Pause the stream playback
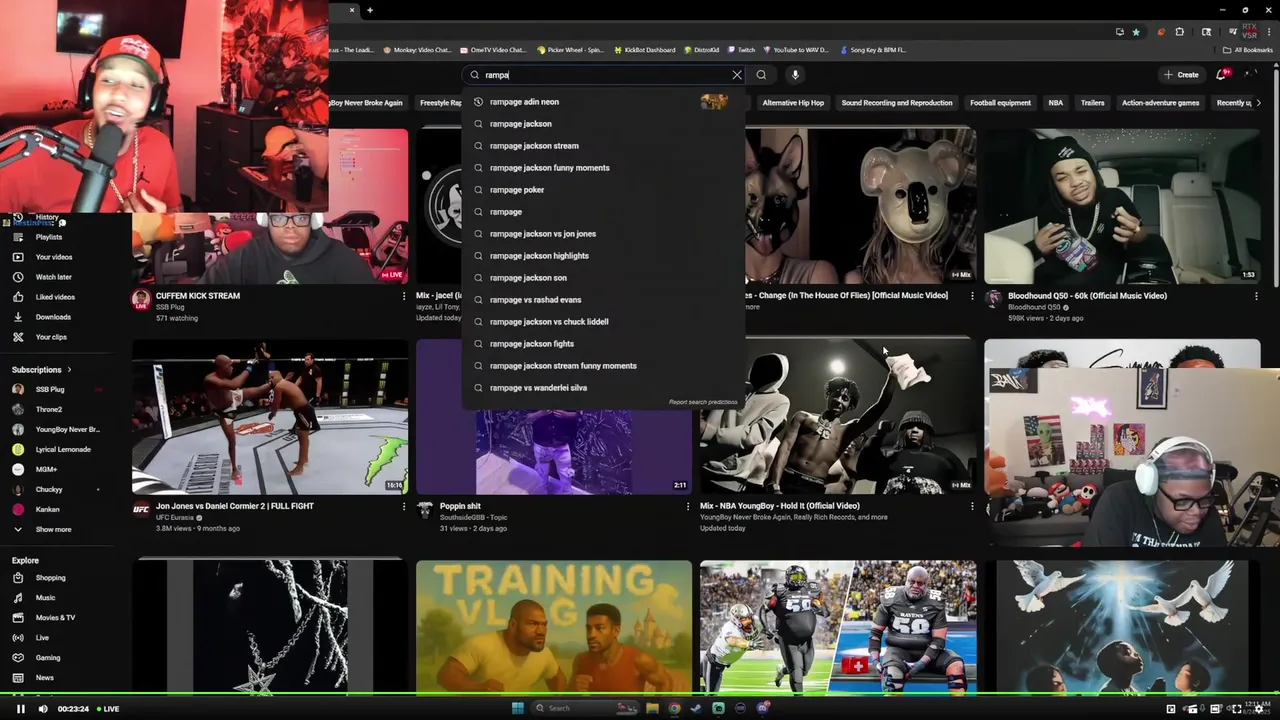This screenshot has height=720, width=1280. [20, 709]
